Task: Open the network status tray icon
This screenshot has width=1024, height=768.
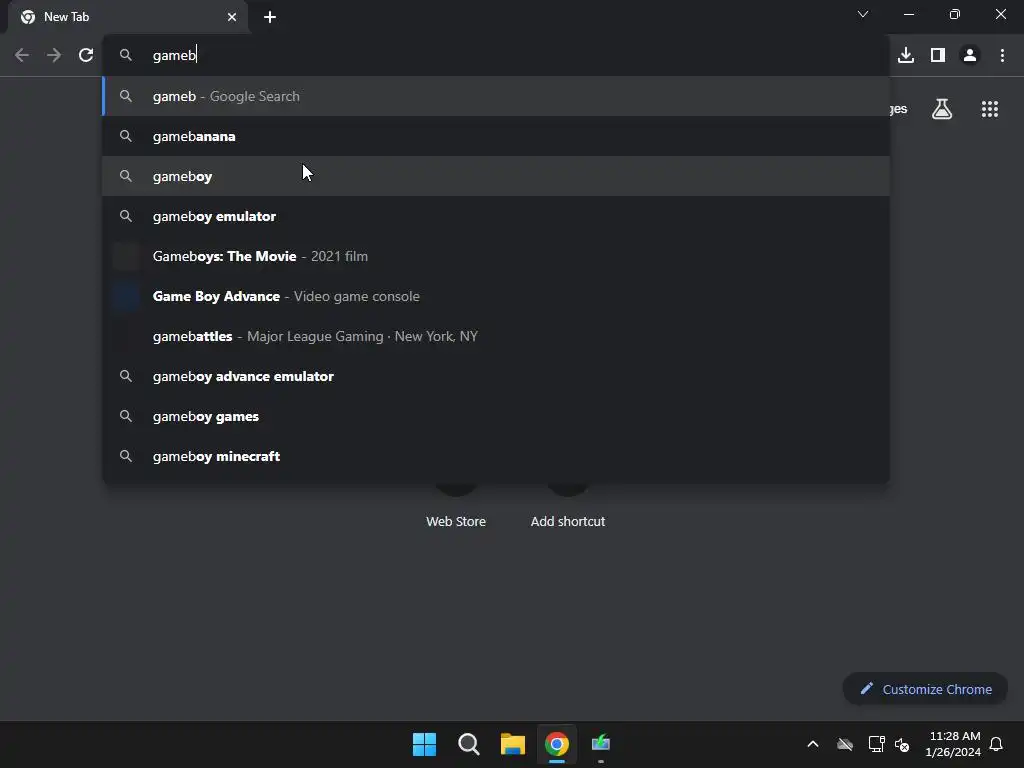Action: click(876, 744)
